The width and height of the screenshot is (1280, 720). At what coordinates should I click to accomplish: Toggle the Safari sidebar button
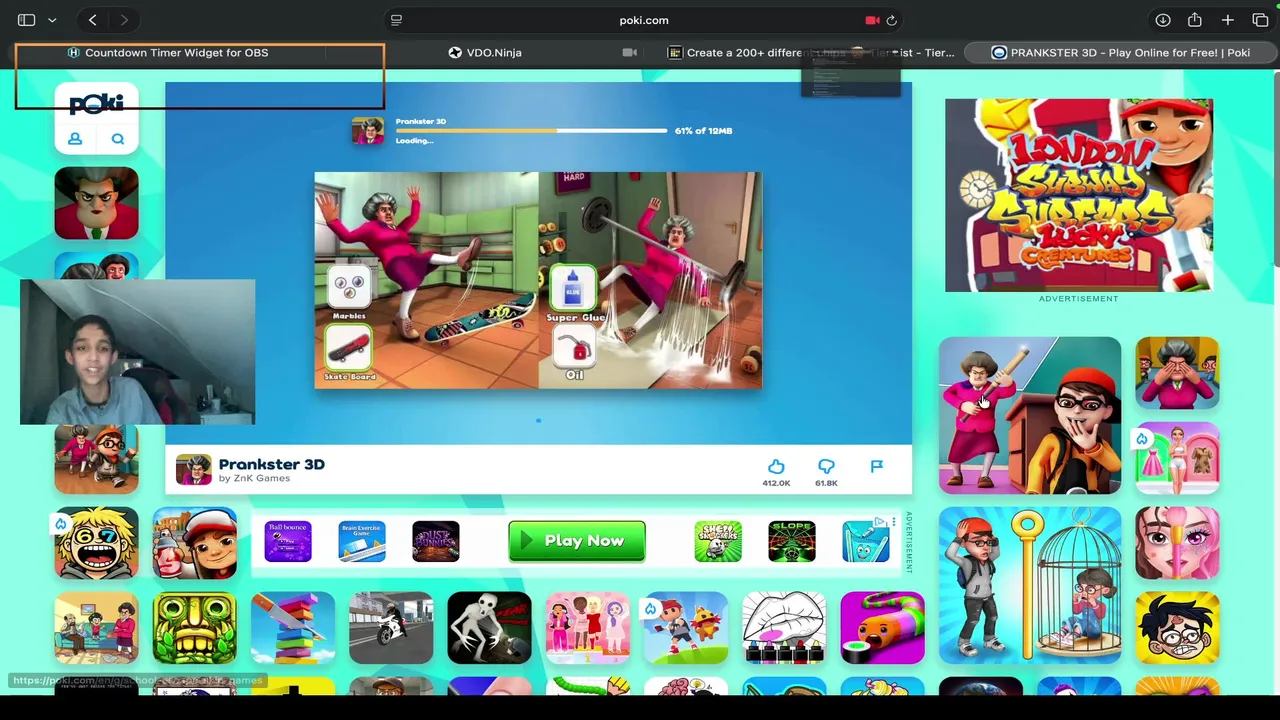pyautogui.click(x=27, y=20)
